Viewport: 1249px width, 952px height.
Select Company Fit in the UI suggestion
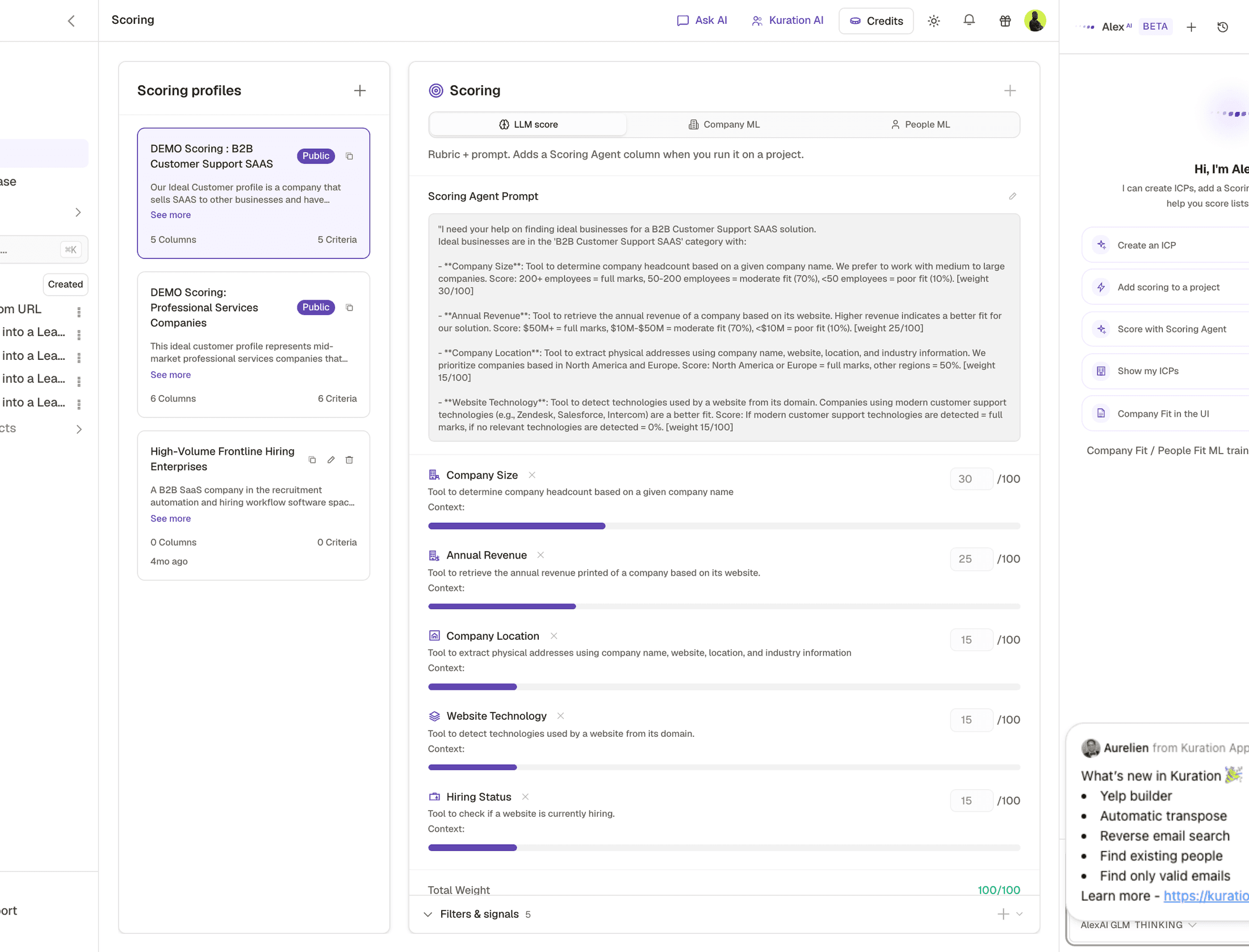(1166, 414)
